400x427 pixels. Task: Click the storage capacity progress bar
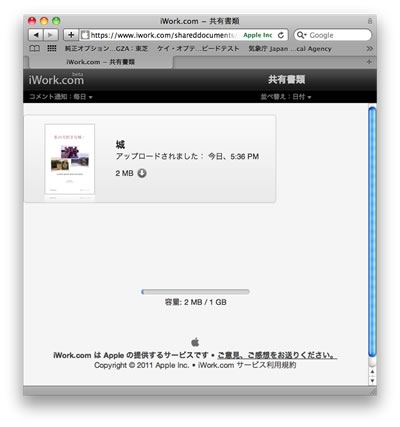195,292
